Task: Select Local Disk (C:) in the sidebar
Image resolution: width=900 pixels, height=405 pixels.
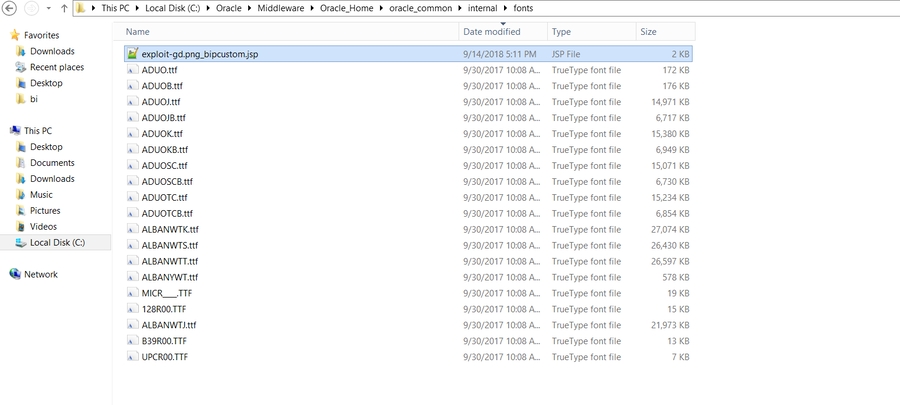Action: pyautogui.click(x=55, y=243)
